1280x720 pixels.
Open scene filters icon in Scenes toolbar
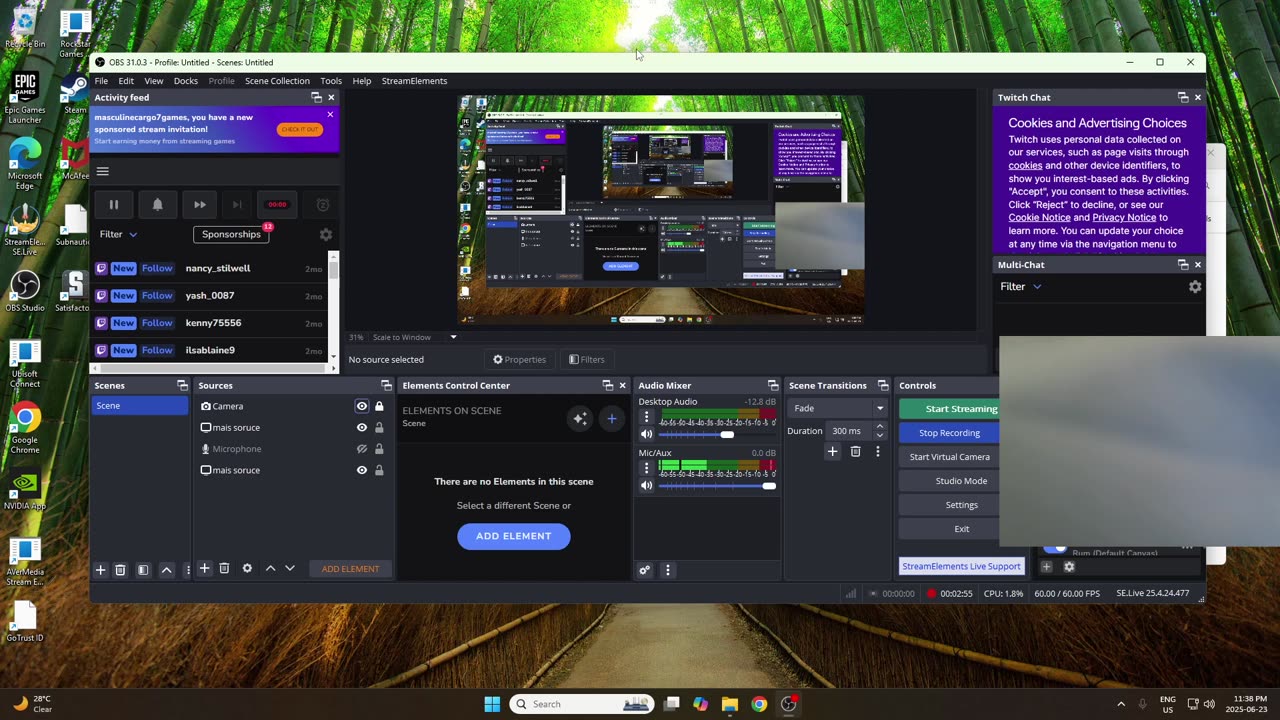(x=143, y=569)
